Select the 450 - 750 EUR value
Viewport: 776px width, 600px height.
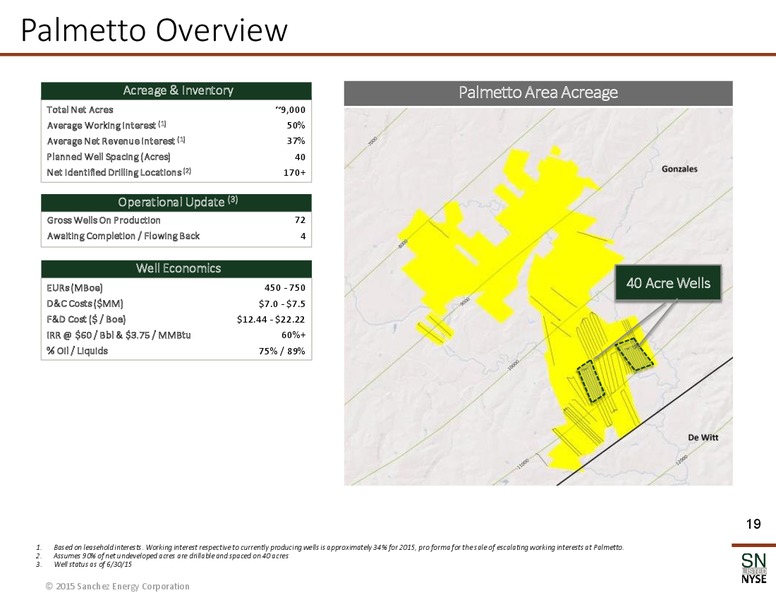(285, 288)
